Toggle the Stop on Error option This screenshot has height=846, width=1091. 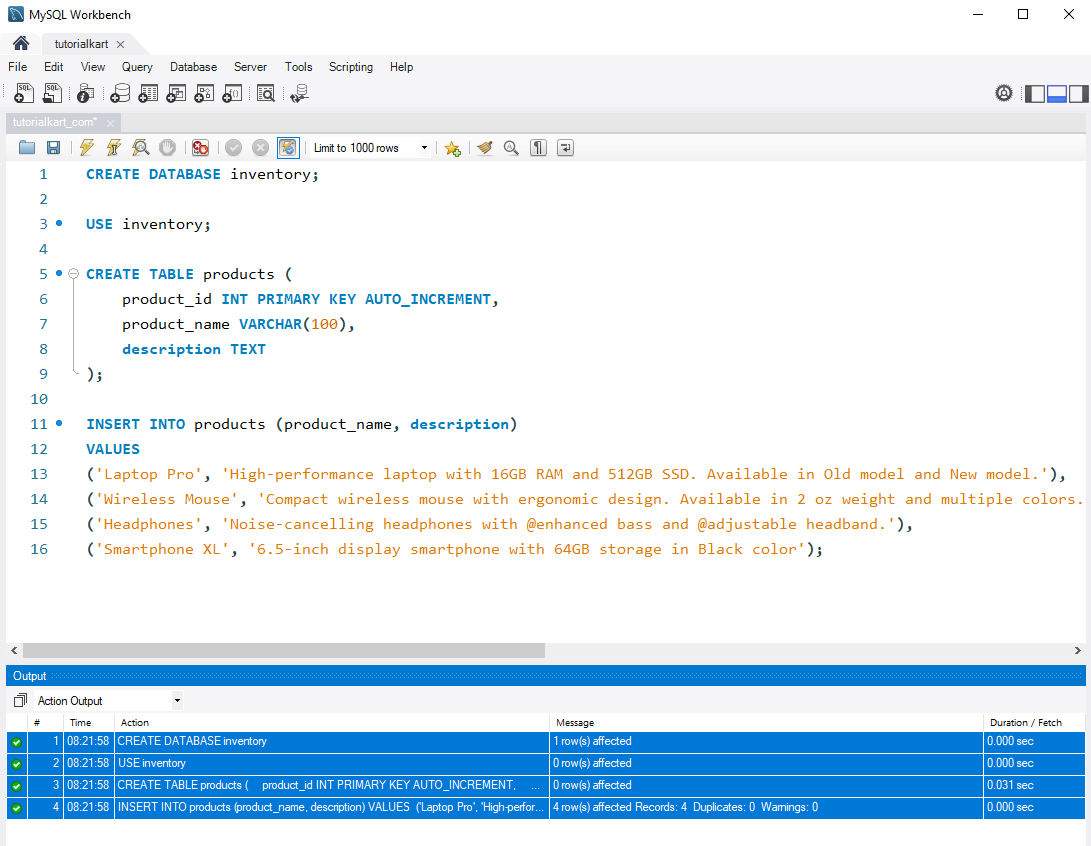tap(199, 147)
